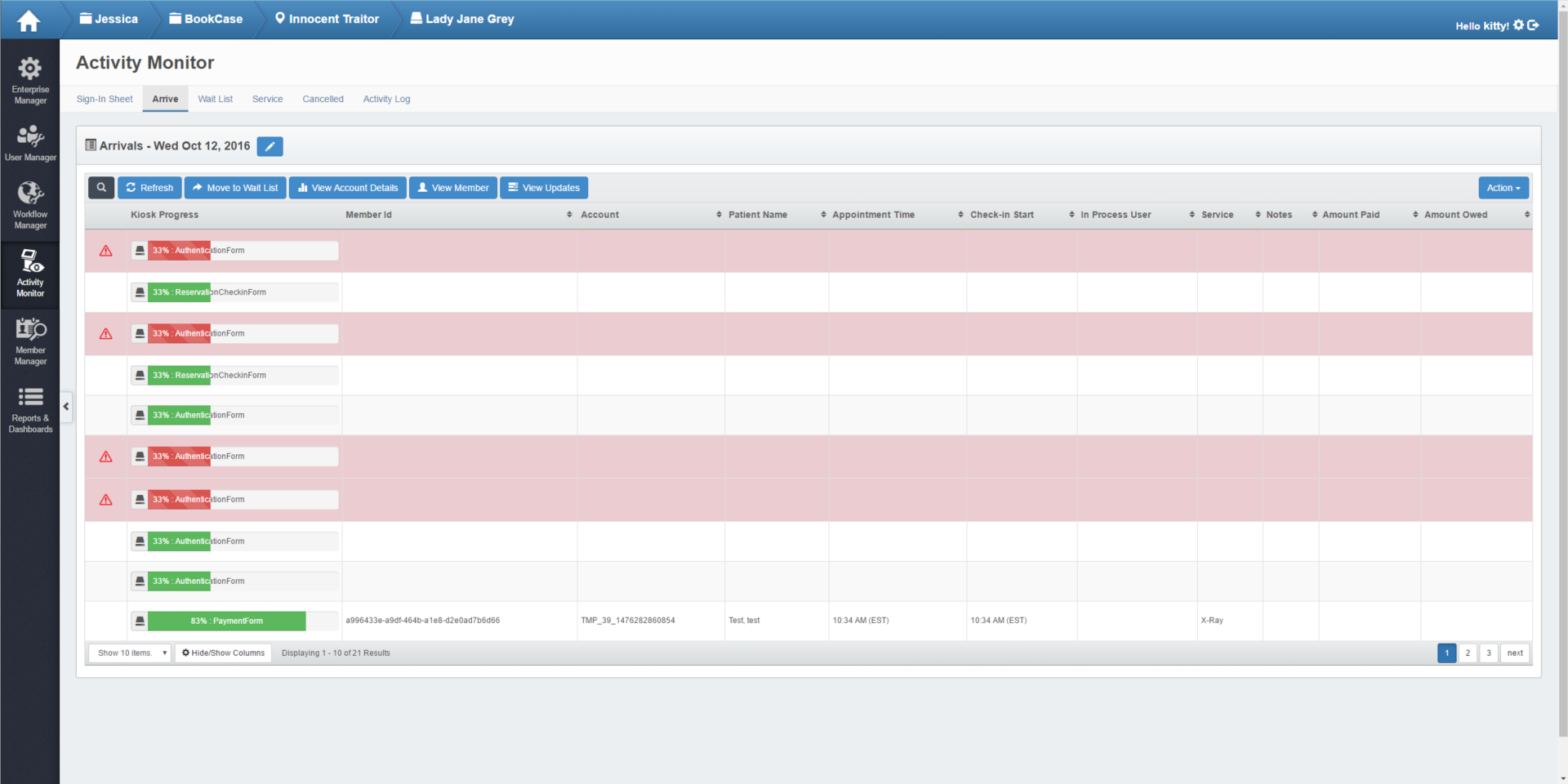Viewport: 1568px width, 784px height.
Task: Click the 83% PaymentForm progress bar
Action: (227, 621)
